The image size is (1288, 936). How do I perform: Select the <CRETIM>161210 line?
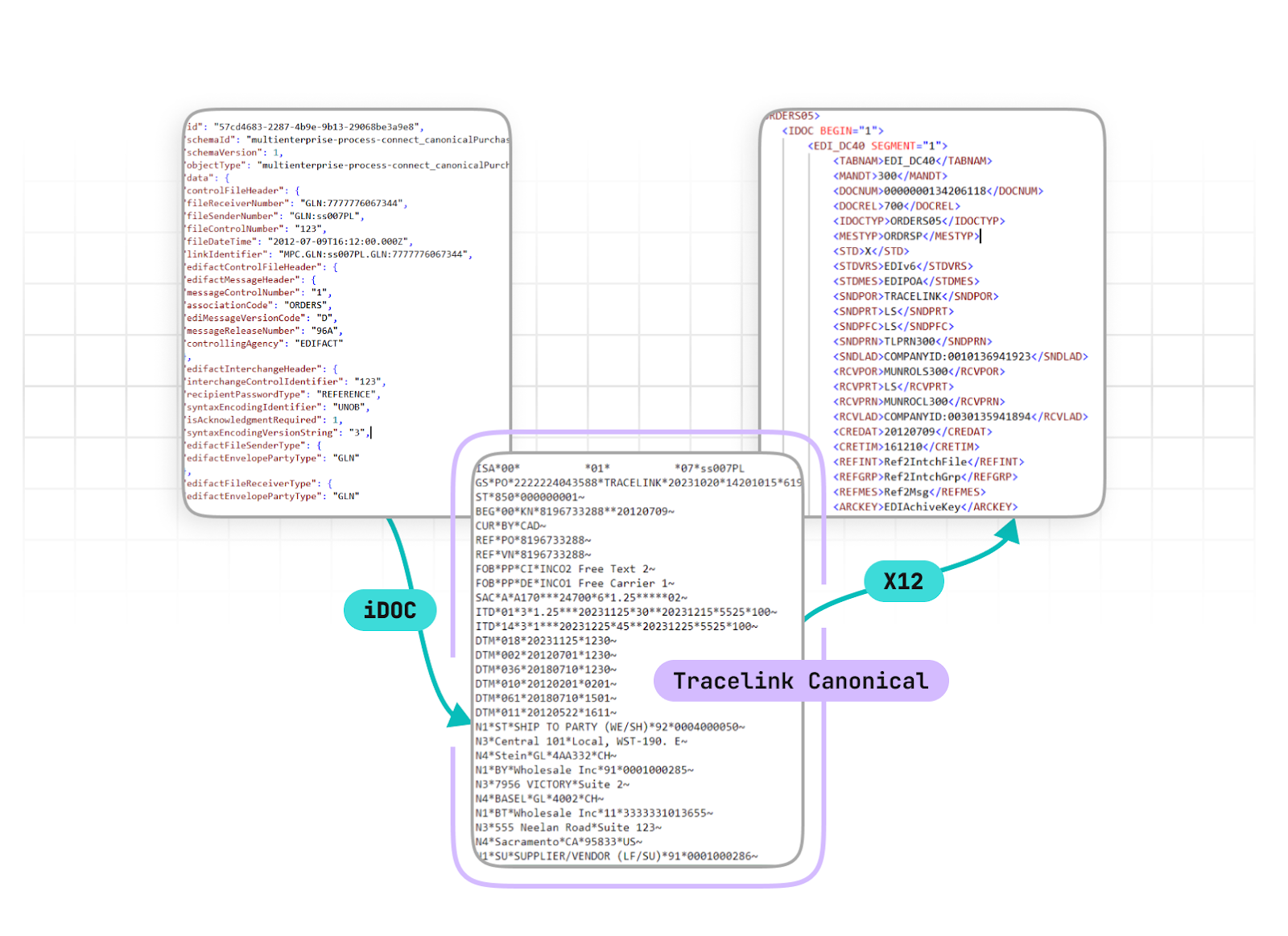tap(906, 447)
